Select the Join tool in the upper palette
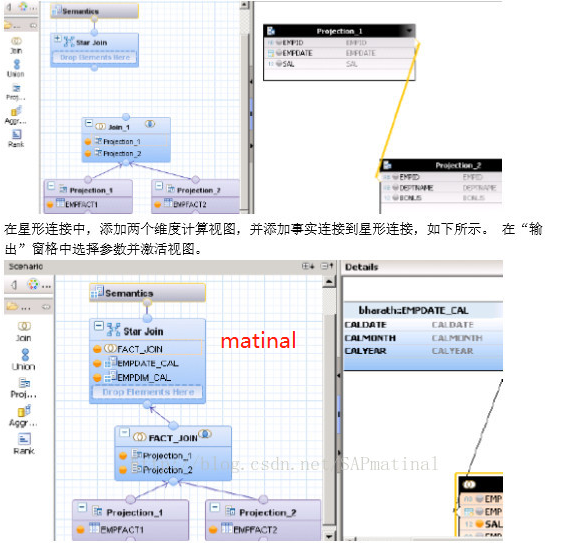 [16, 45]
